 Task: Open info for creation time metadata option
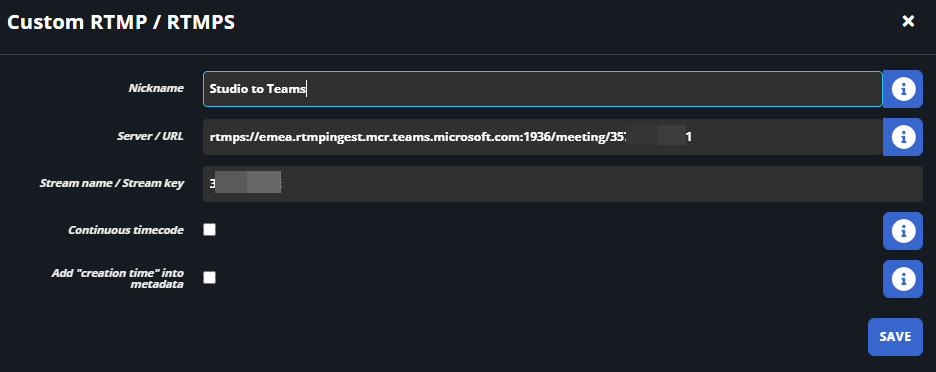pos(903,278)
